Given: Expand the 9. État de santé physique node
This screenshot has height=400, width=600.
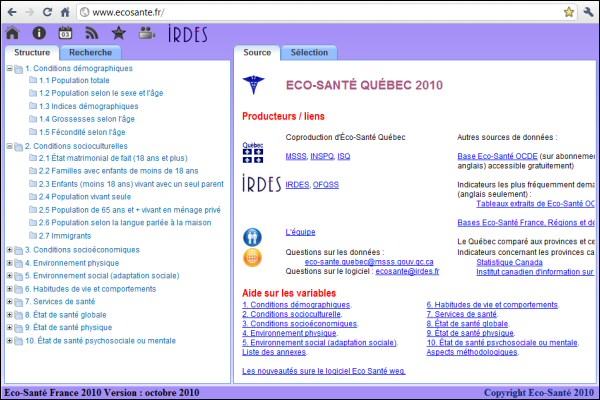Looking at the screenshot, I should pyautogui.click(x=10, y=328).
